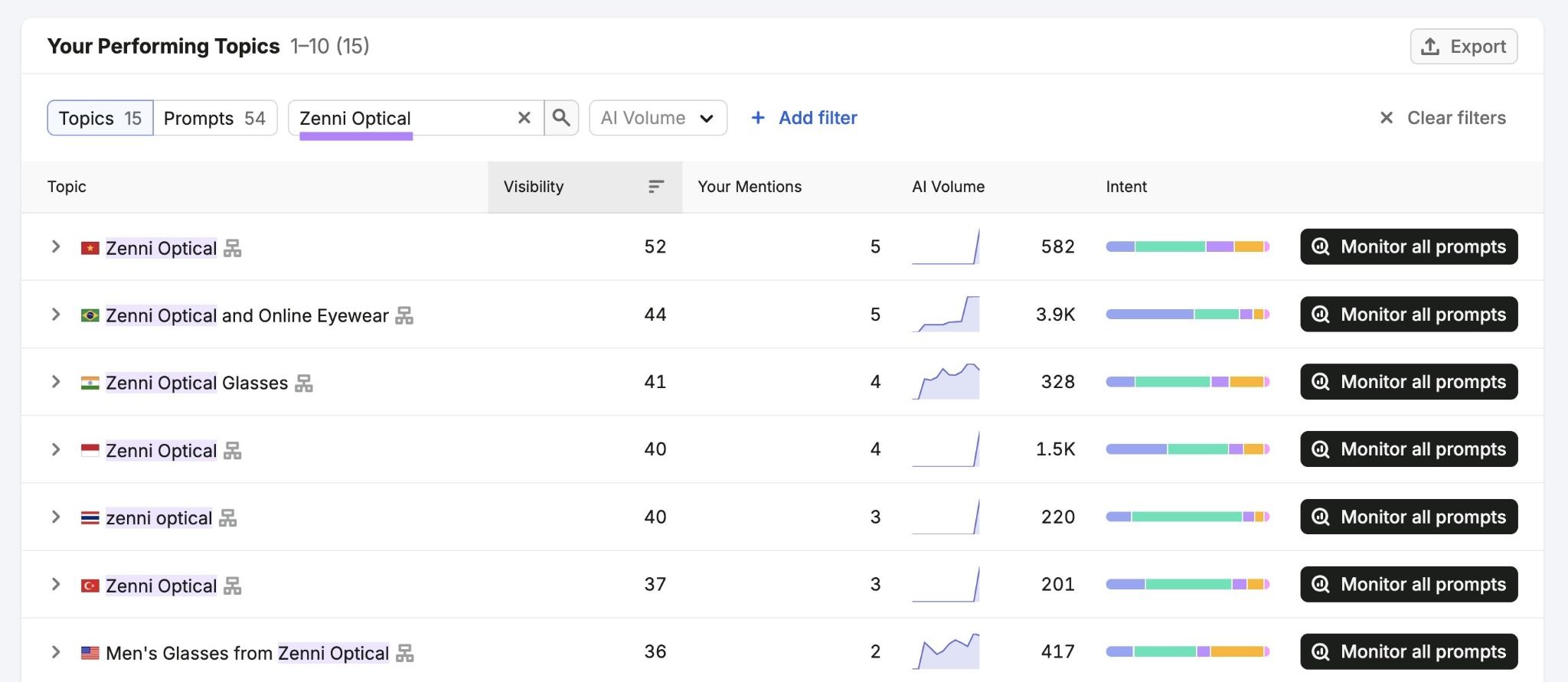
Task: Click the United States flag icon
Action: click(90, 653)
